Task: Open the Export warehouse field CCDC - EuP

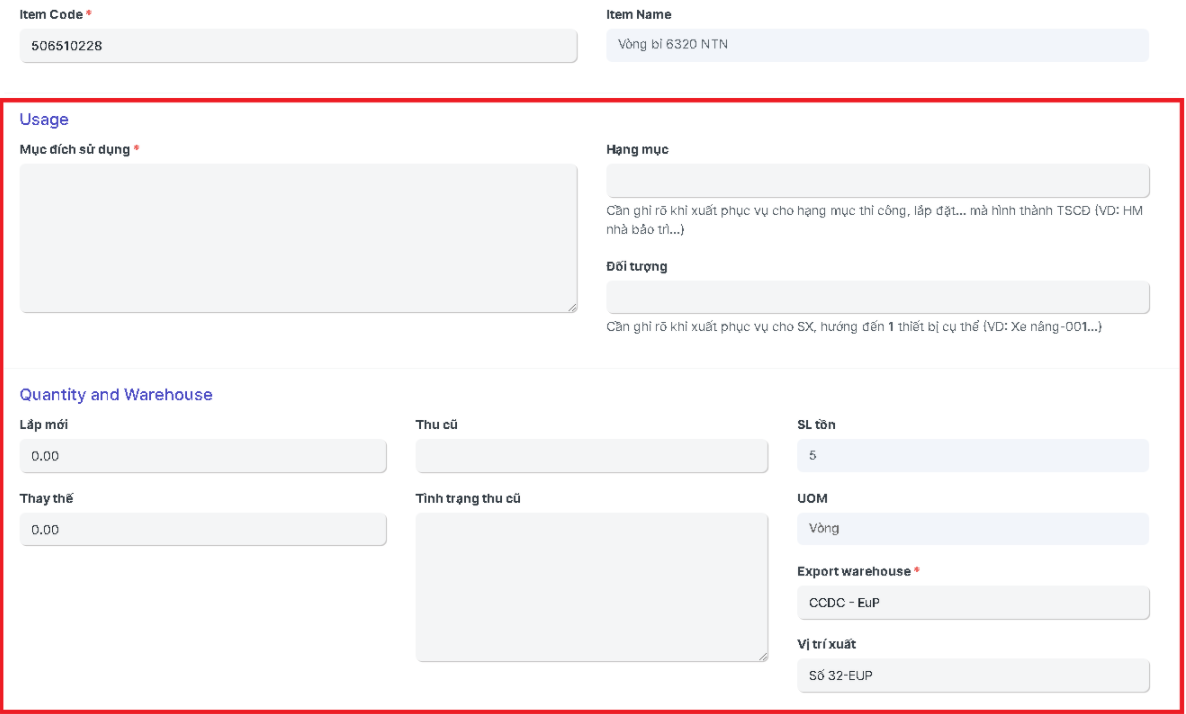Action: [x=972, y=603]
